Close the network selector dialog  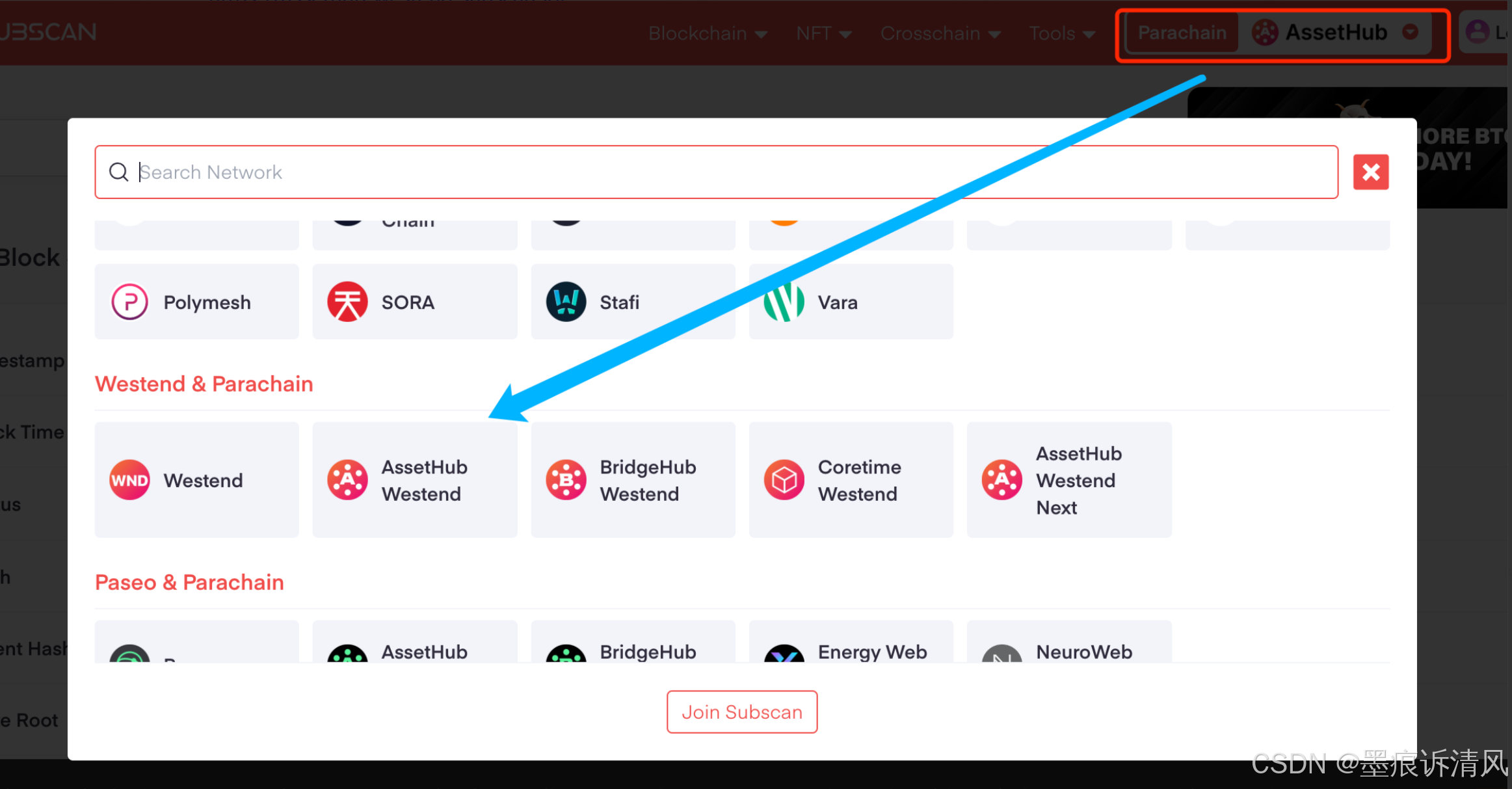tap(1371, 172)
